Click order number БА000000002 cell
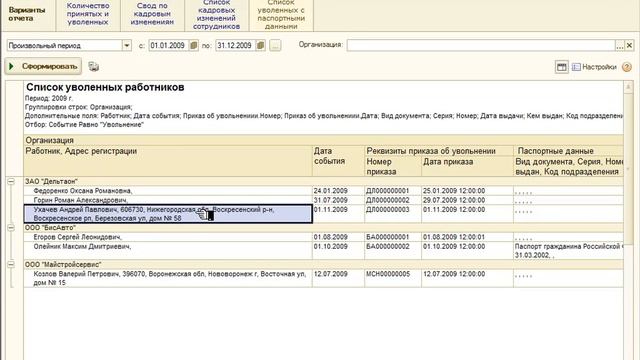The image size is (640, 360). click(x=393, y=251)
